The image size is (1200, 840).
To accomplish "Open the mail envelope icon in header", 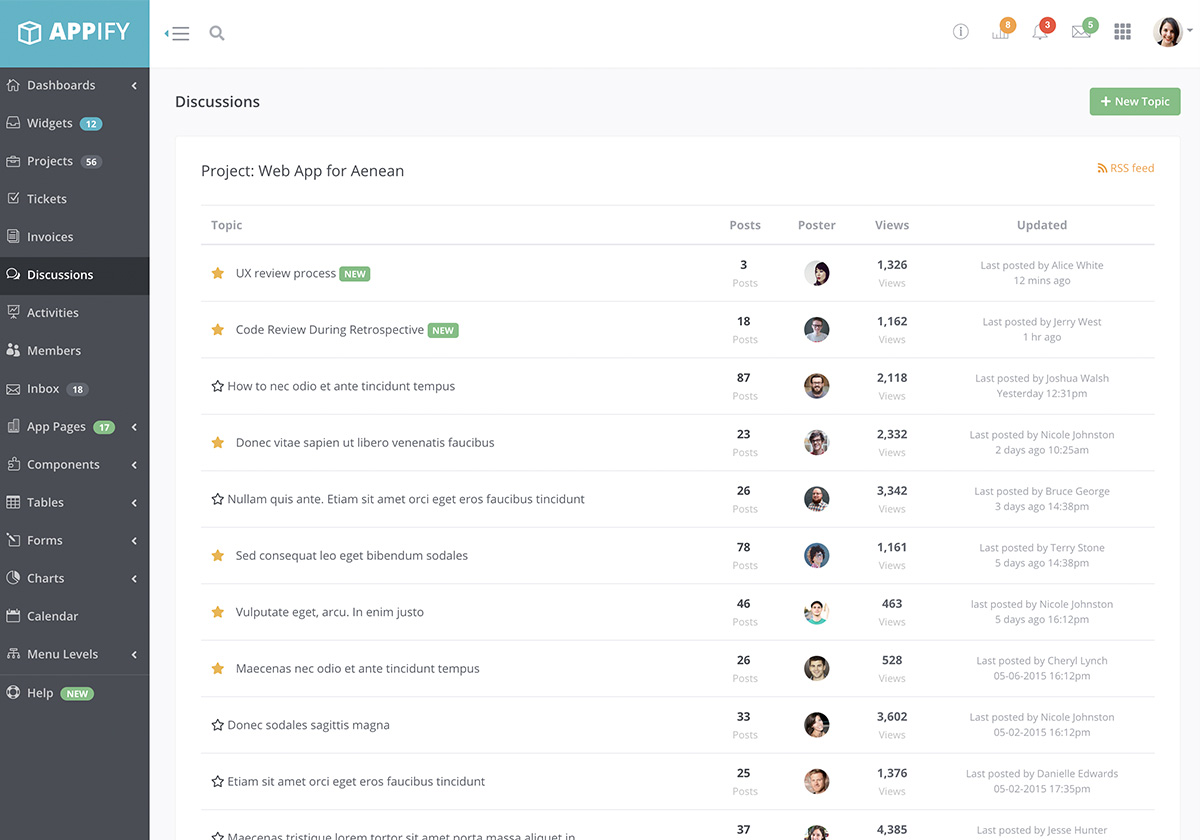I will pyautogui.click(x=1081, y=32).
